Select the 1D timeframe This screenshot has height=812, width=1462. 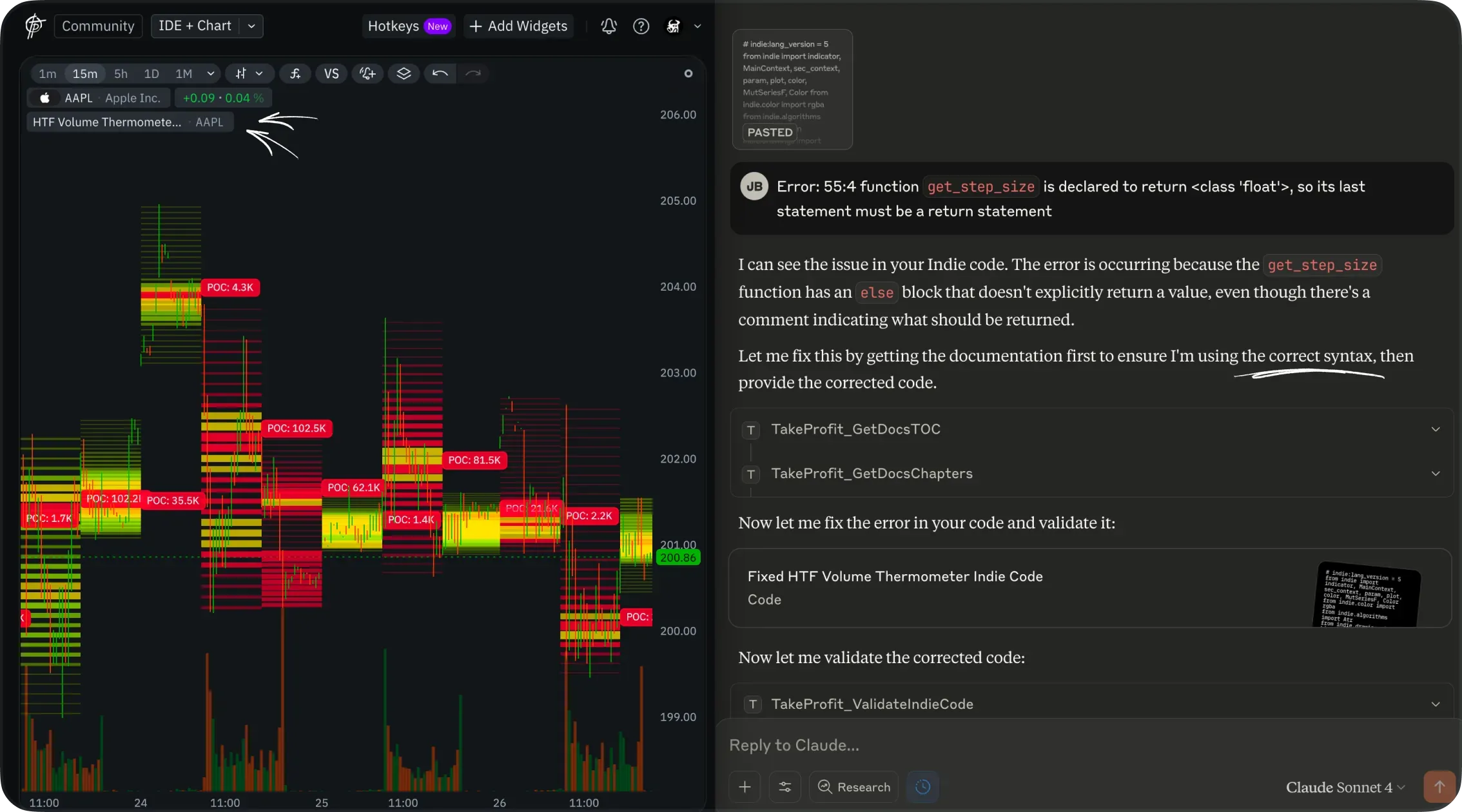151,73
